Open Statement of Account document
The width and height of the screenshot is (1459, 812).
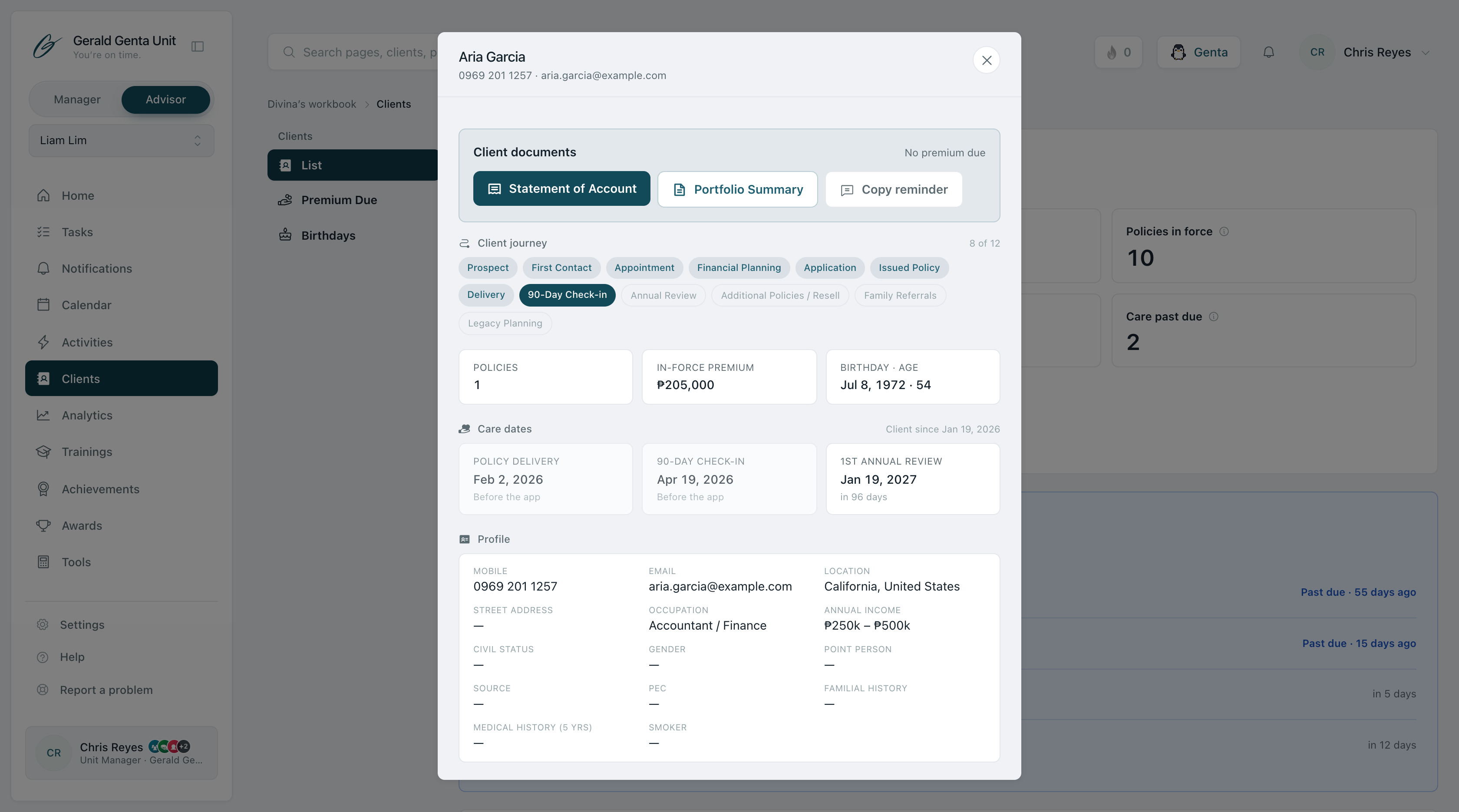click(562, 188)
